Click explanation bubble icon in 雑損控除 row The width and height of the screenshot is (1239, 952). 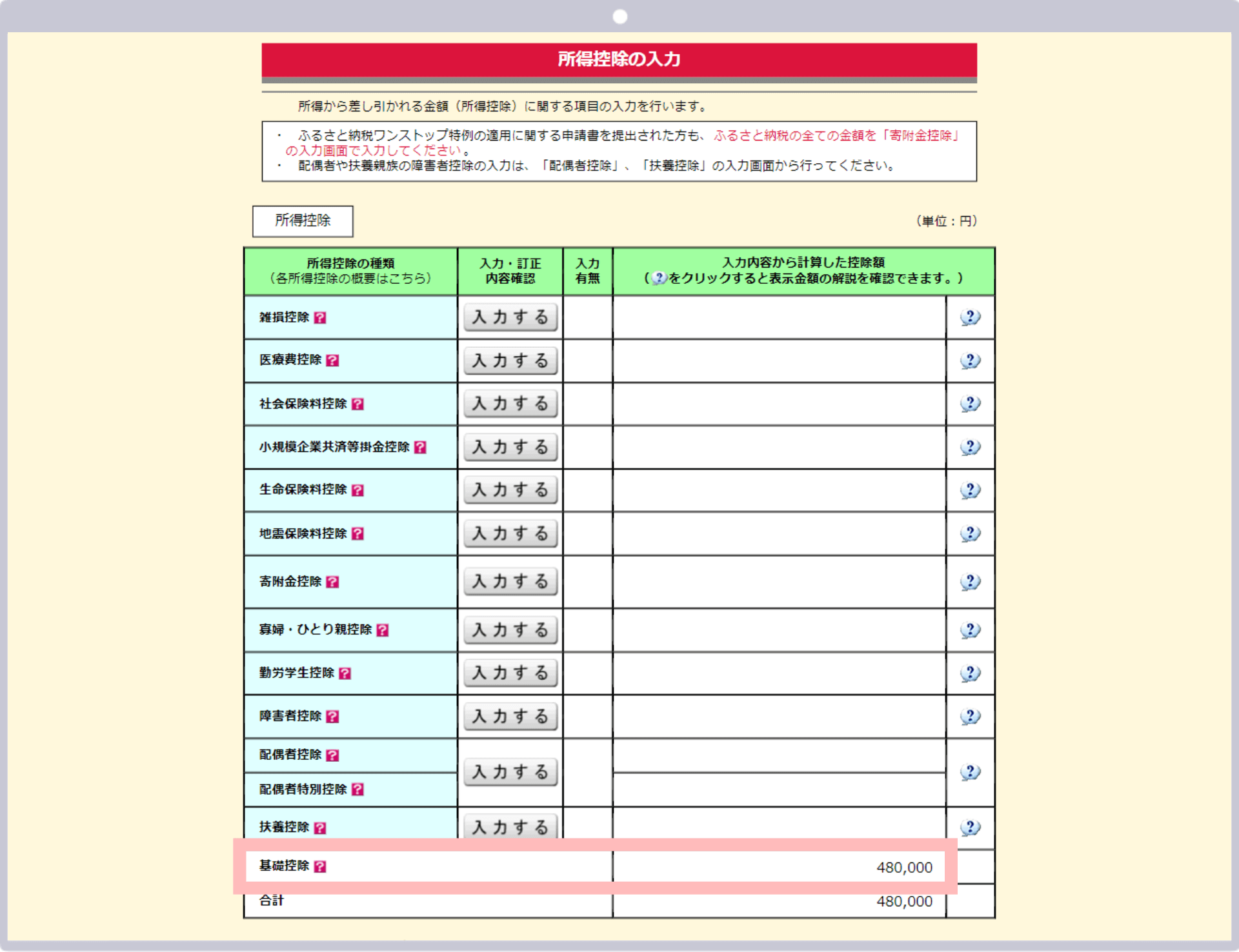click(970, 317)
